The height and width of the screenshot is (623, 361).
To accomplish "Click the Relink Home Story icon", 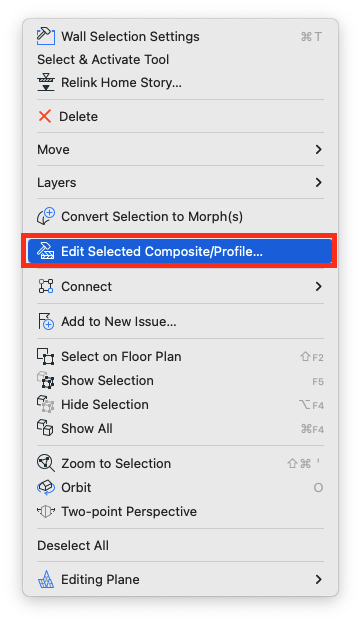I will click(46, 82).
